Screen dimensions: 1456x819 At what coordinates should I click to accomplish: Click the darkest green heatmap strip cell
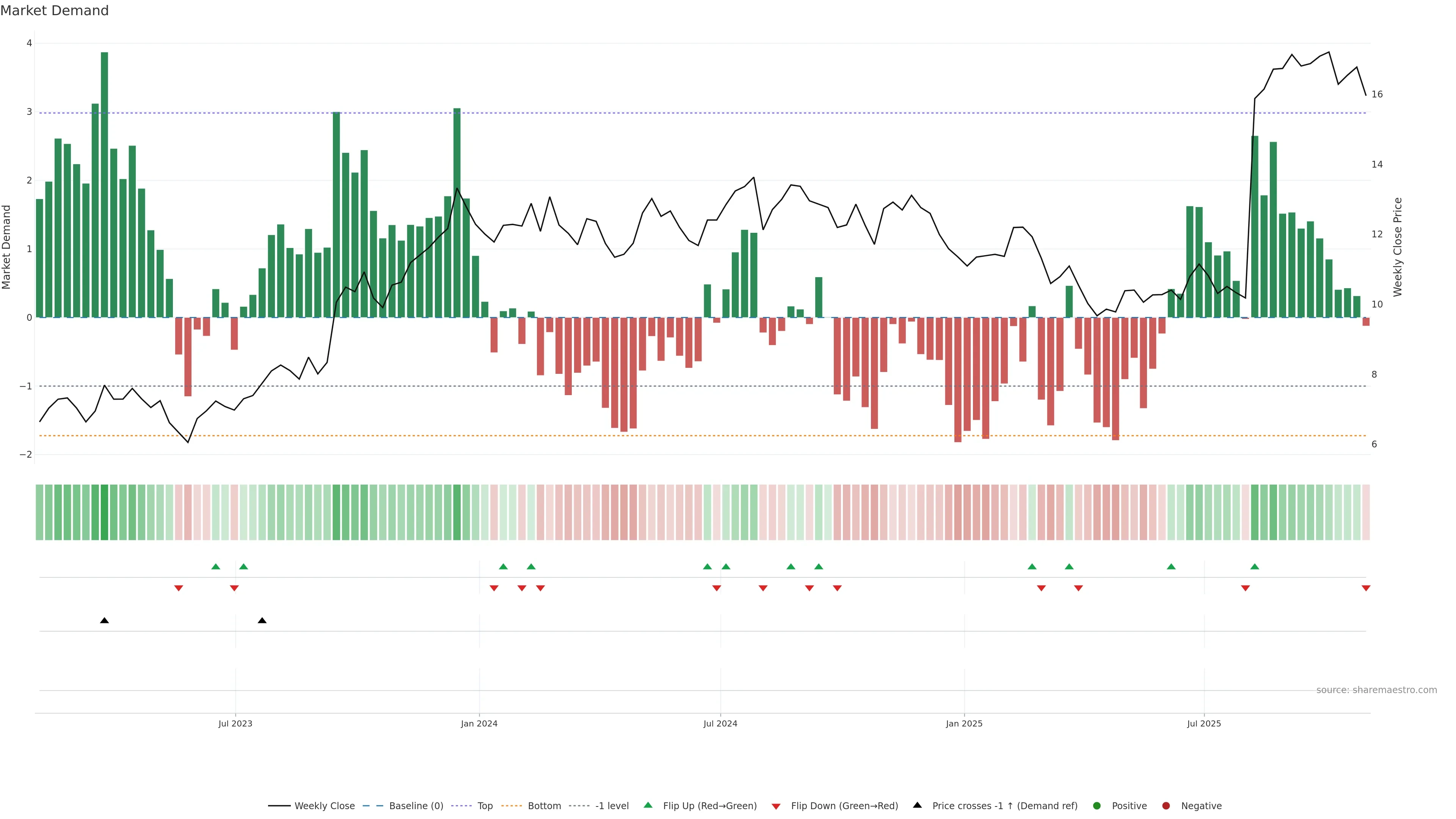pyautogui.click(x=105, y=512)
